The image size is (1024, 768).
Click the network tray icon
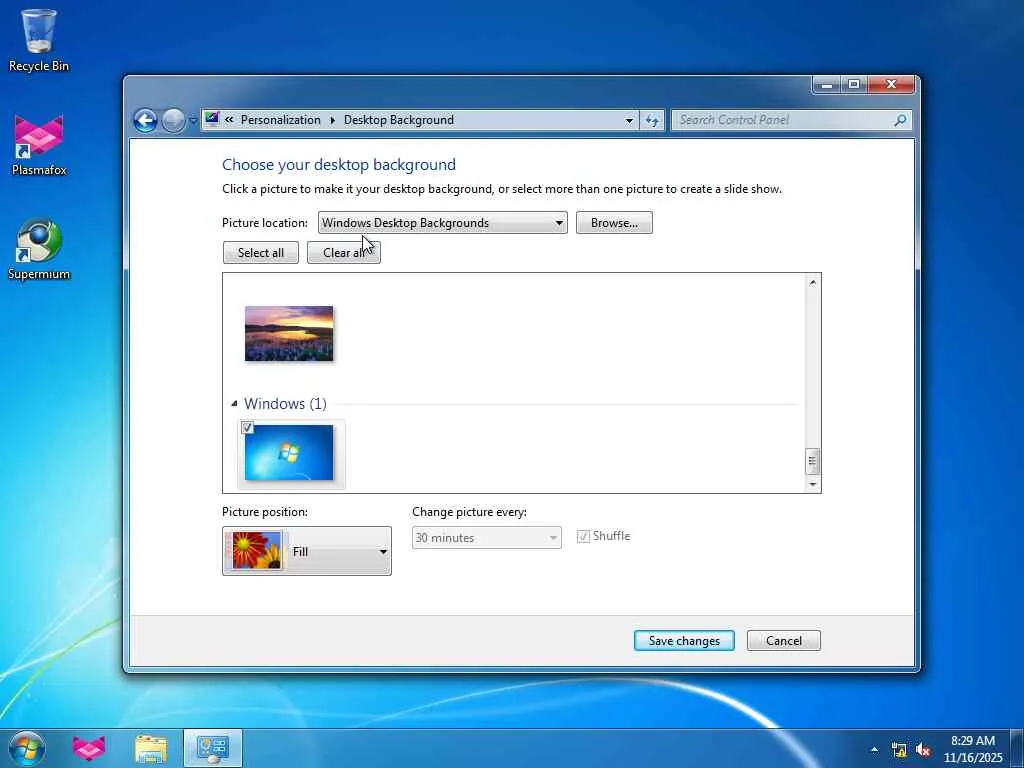tap(899, 750)
